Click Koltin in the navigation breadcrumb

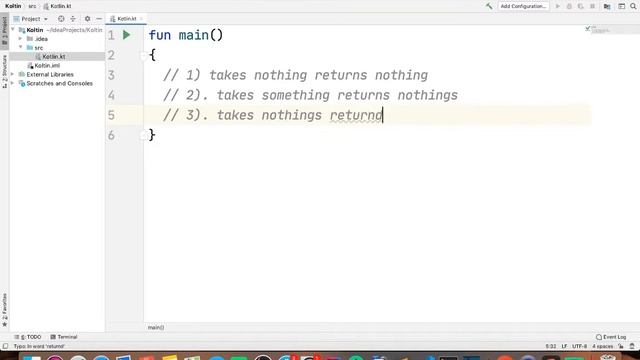point(13,6)
